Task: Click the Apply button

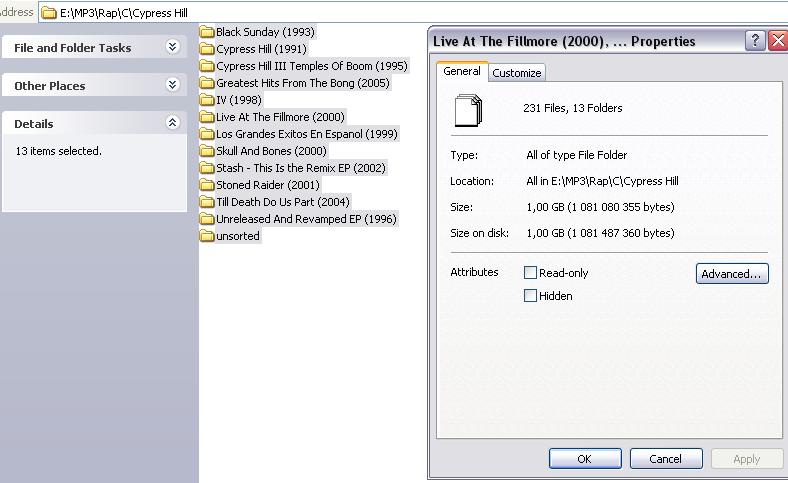Action: tap(747, 459)
